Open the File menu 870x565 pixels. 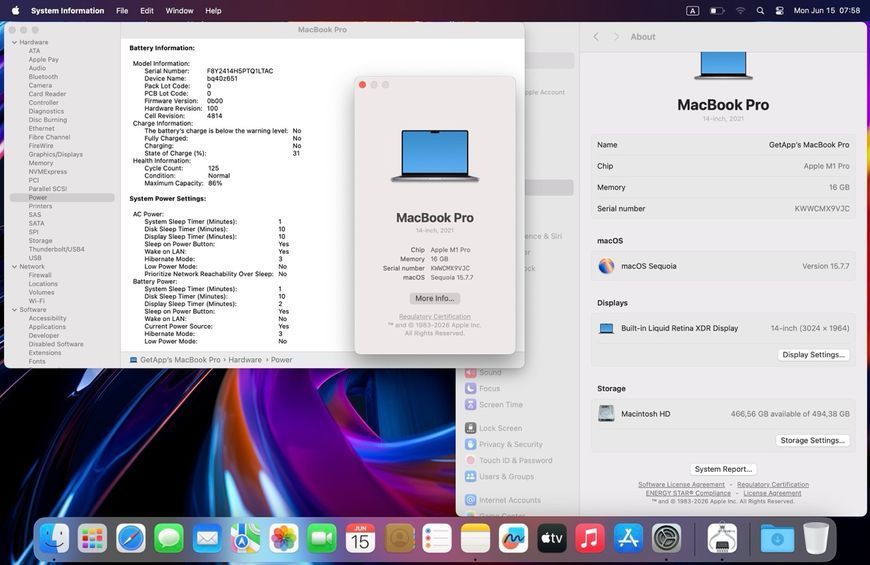point(122,11)
